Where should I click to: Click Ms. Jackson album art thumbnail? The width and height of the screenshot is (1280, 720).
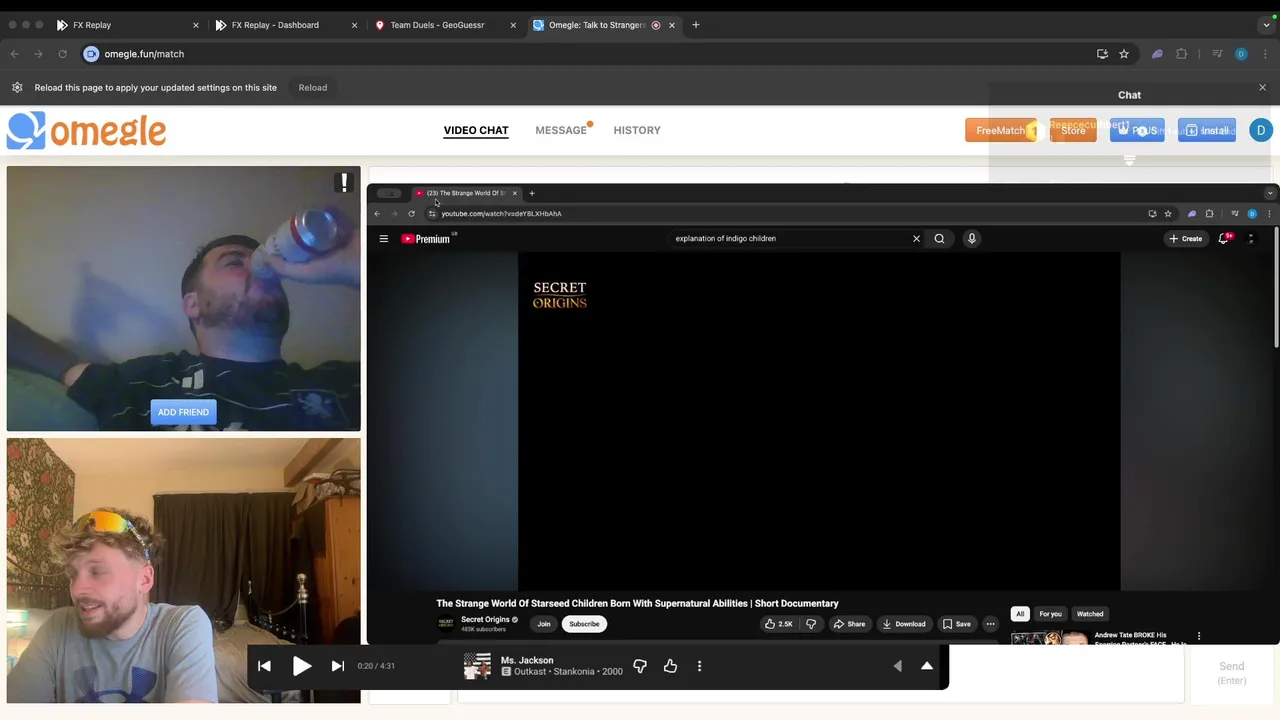pyautogui.click(x=477, y=666)
